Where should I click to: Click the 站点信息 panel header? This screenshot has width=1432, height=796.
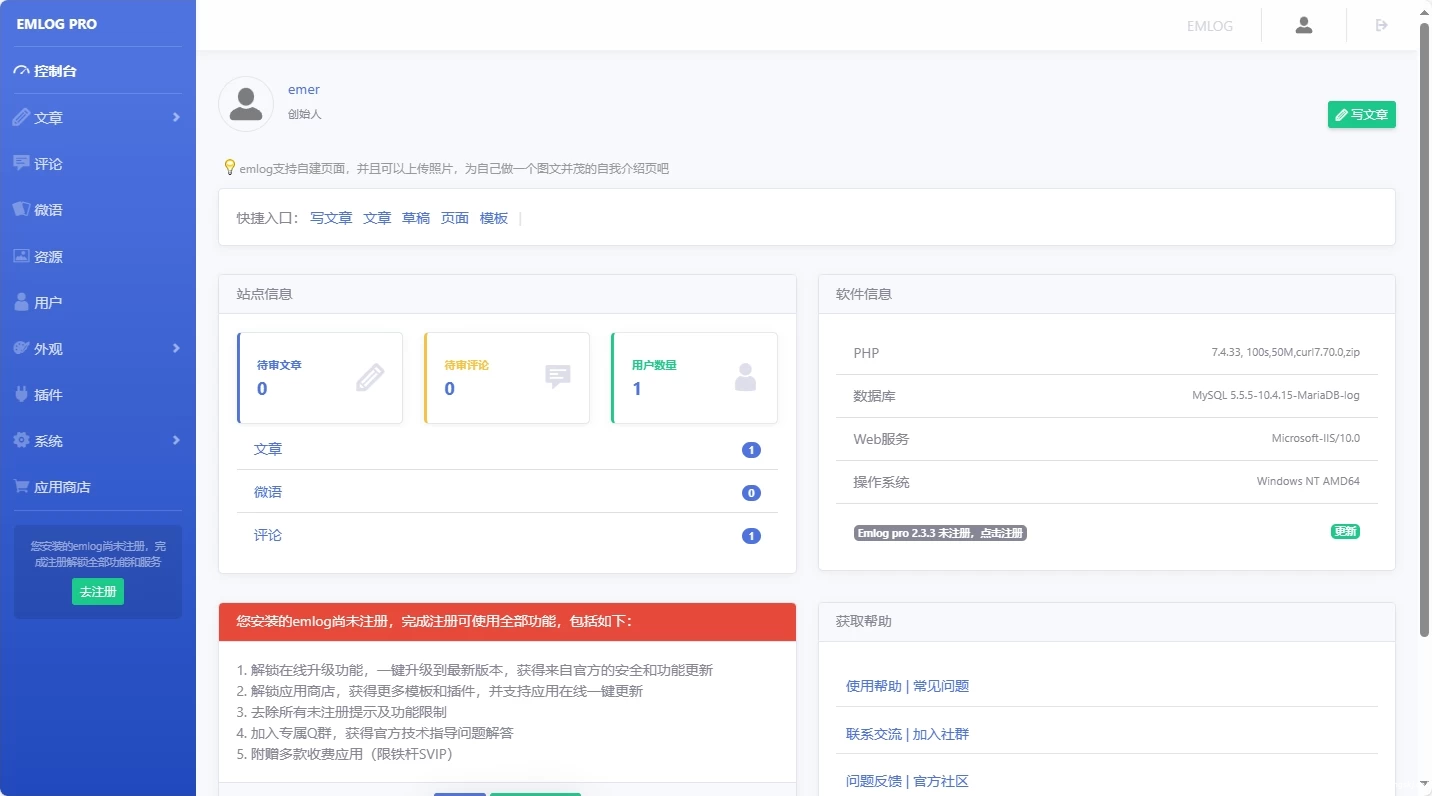point(507,294)
